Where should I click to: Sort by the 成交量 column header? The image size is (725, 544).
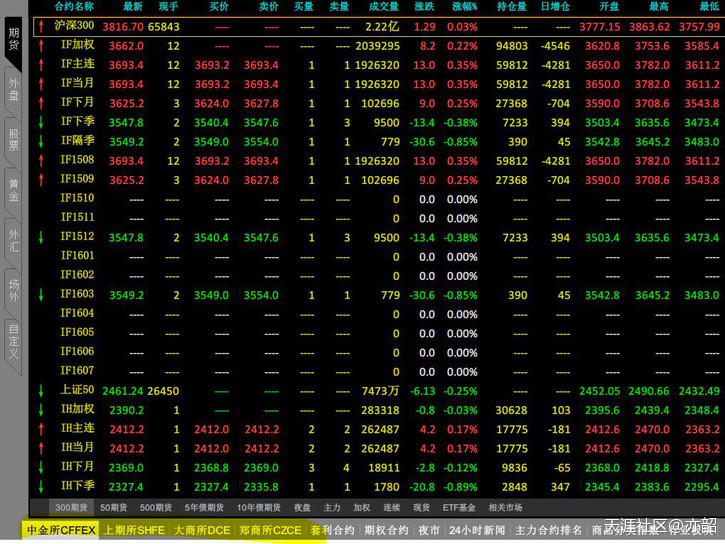(382, 7)
